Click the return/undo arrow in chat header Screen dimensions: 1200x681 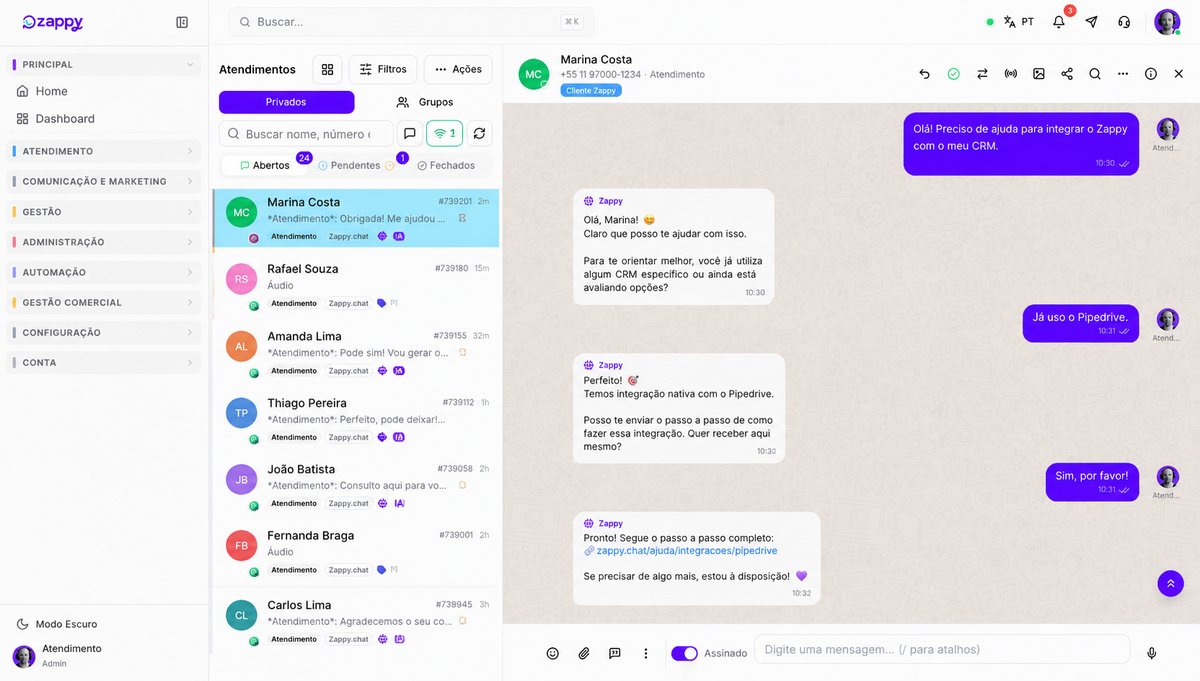point(925,74)
